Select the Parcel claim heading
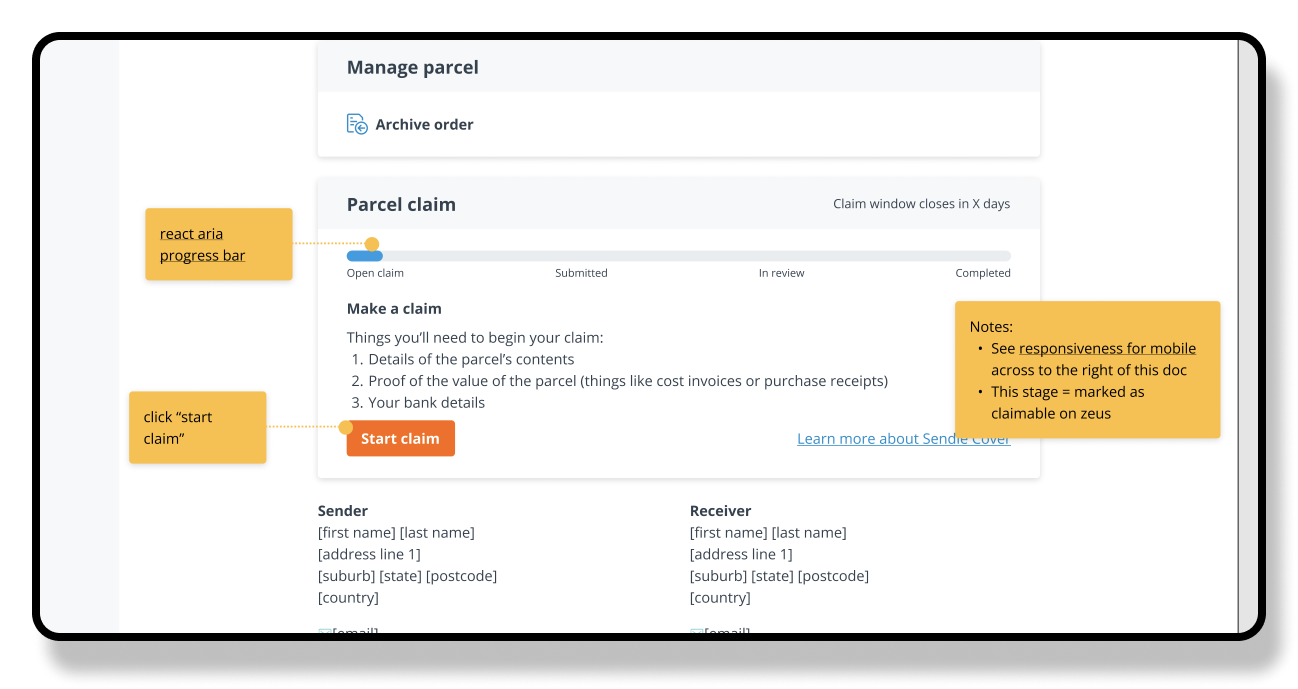The height and width of the screenshot is (689, 1298). pyautogui.click(x=401, y=204)
